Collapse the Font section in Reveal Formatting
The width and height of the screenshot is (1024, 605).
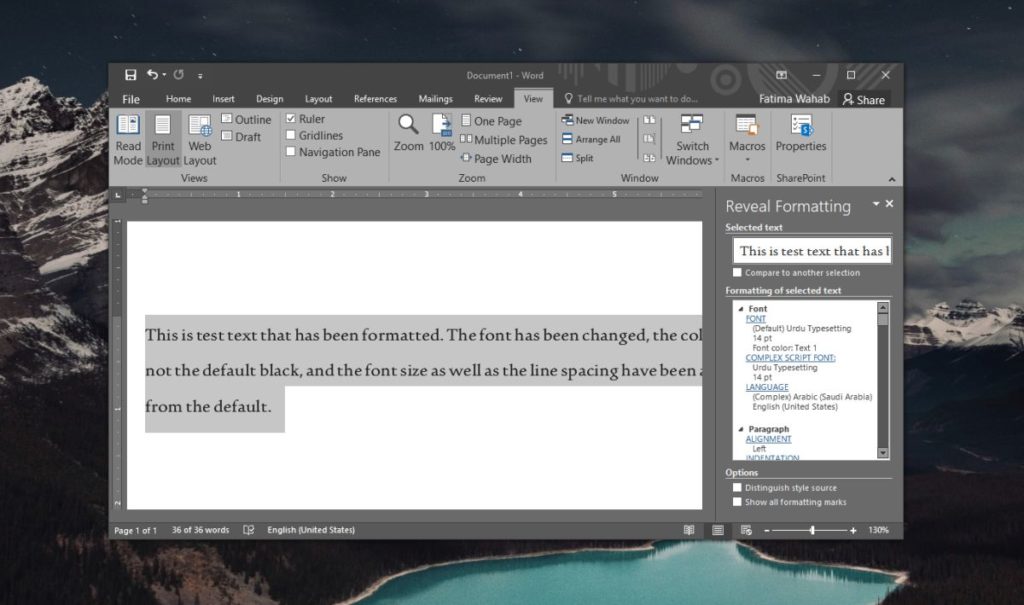click(x=742, y=308)
